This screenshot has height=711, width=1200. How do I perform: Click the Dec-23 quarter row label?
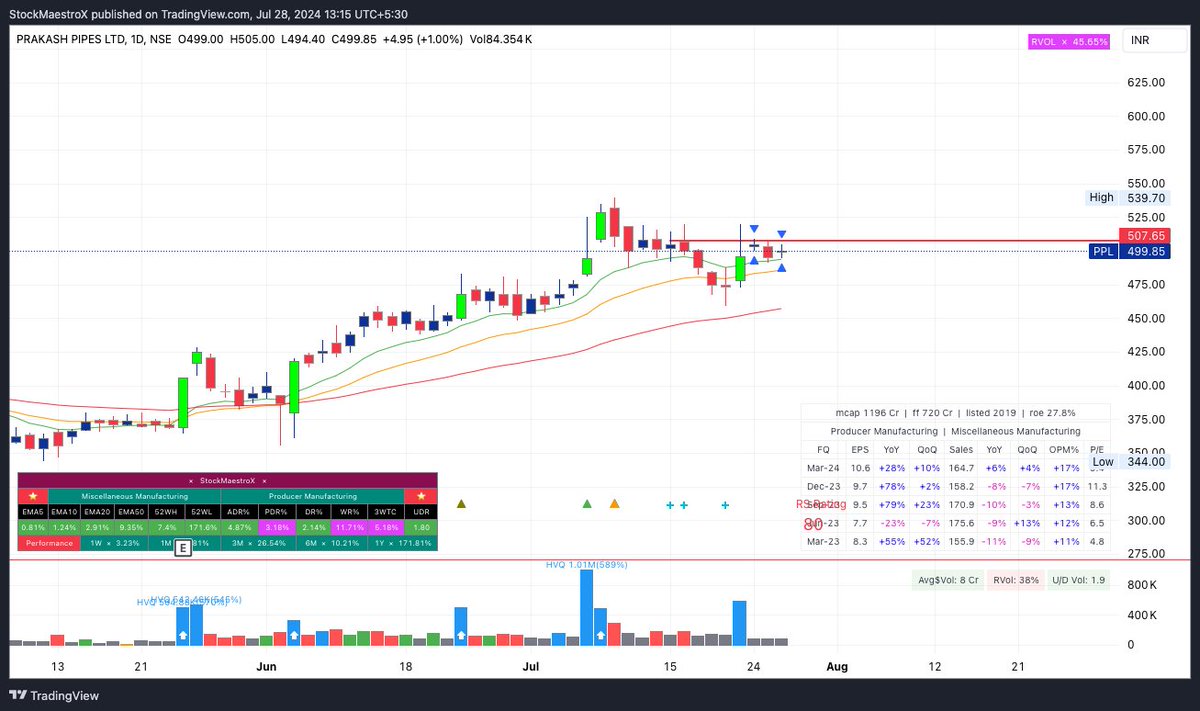click(x=823, y=486)
